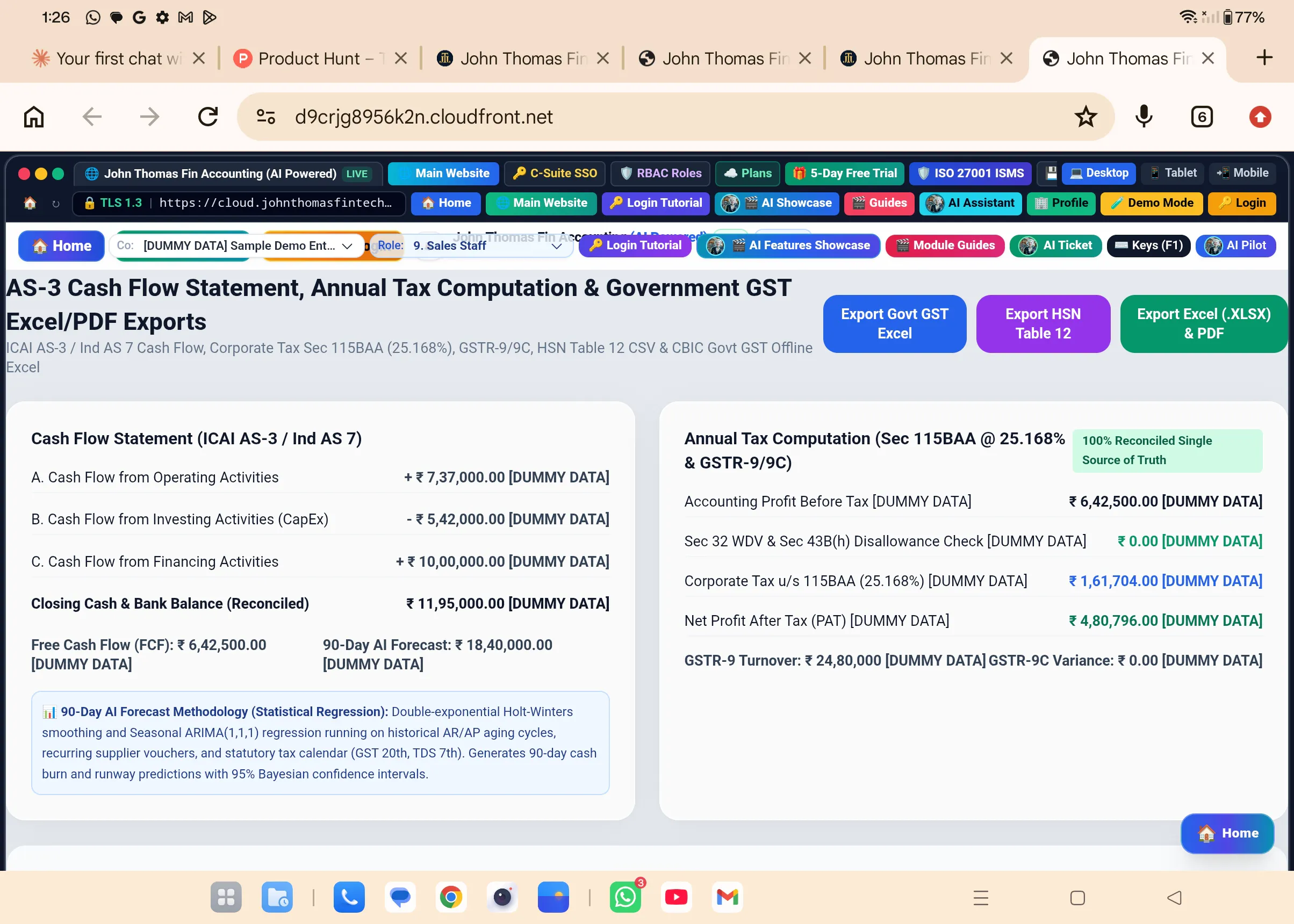Click the Keys (F1) shortcut button
This screenshot has height=924, width=1294.
click(x=1148, y=246)
